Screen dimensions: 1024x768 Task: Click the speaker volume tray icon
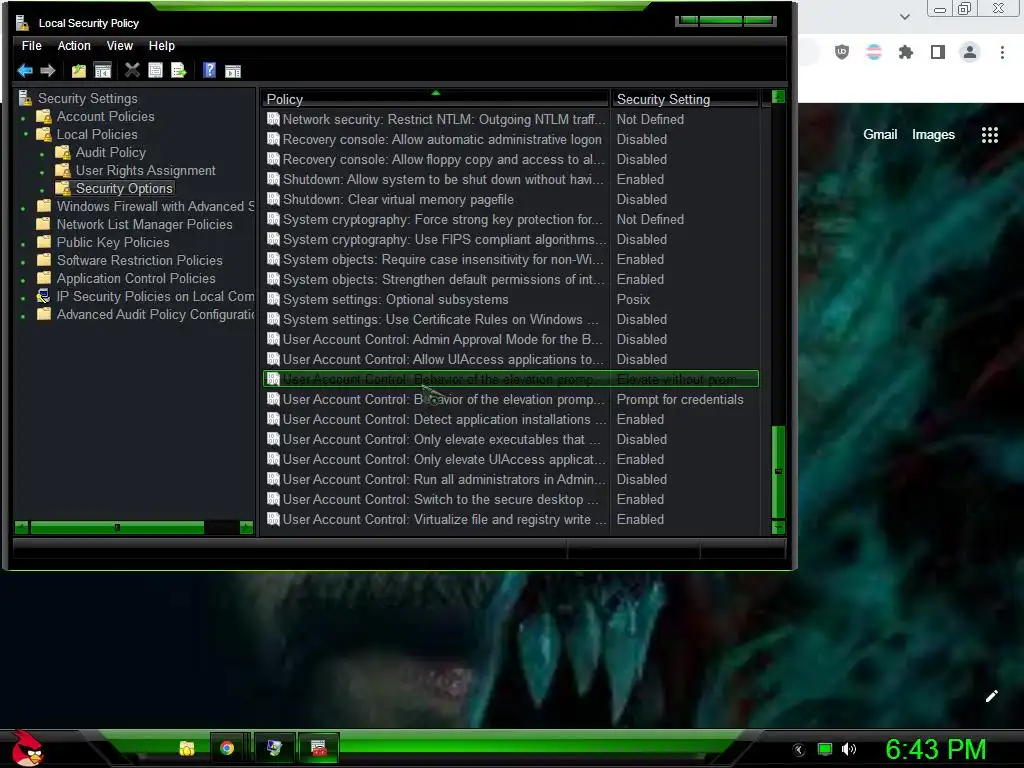pyautogui.click(x=849, y=749)
